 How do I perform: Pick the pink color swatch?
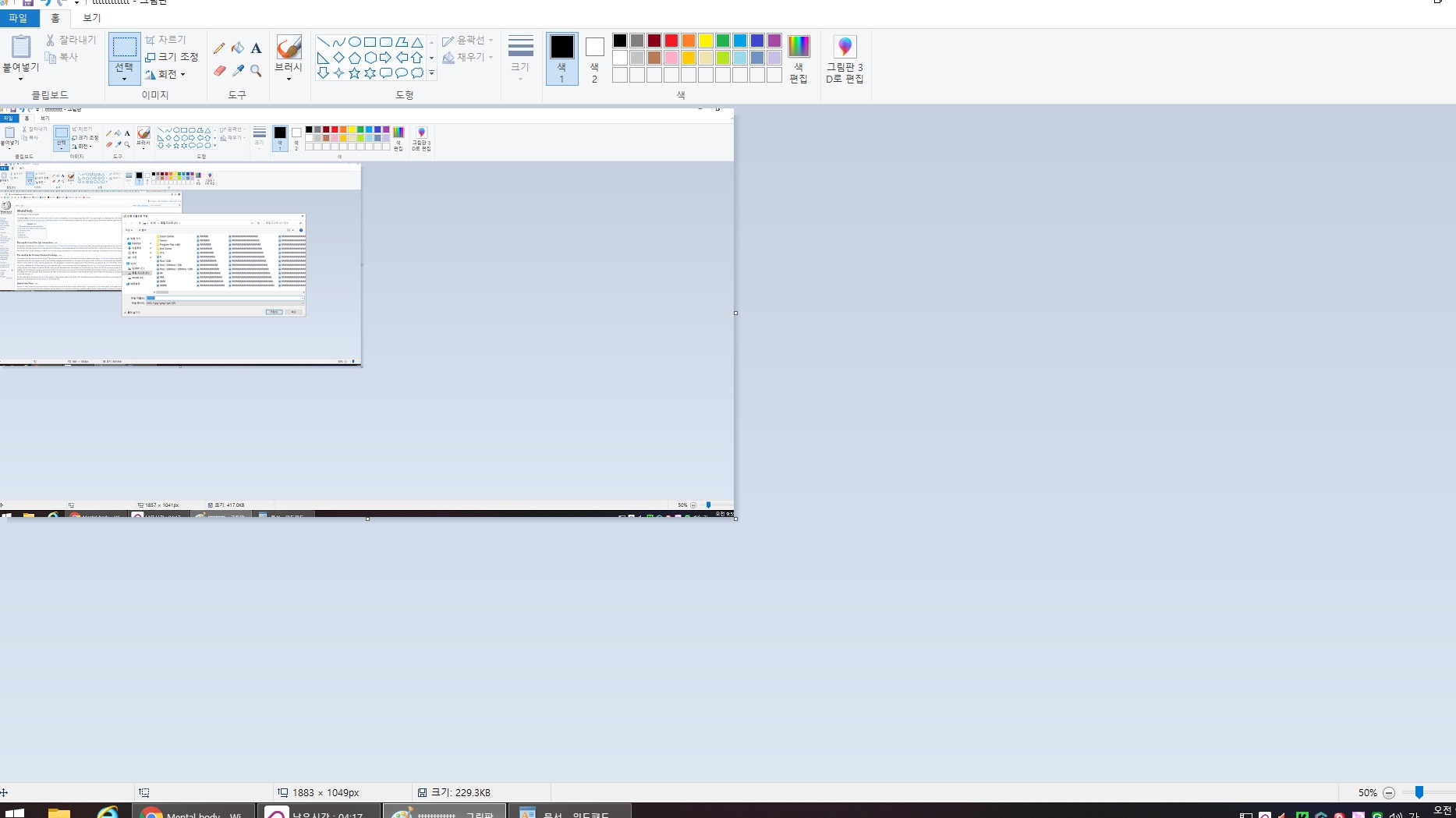pos(671,58)
